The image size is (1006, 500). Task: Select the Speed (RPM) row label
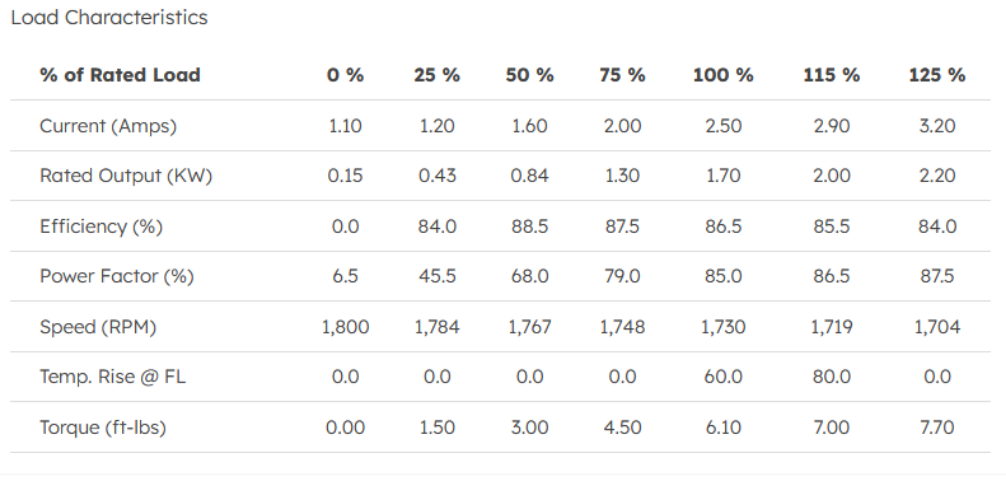pyautogui.click(x=98, y=327)
